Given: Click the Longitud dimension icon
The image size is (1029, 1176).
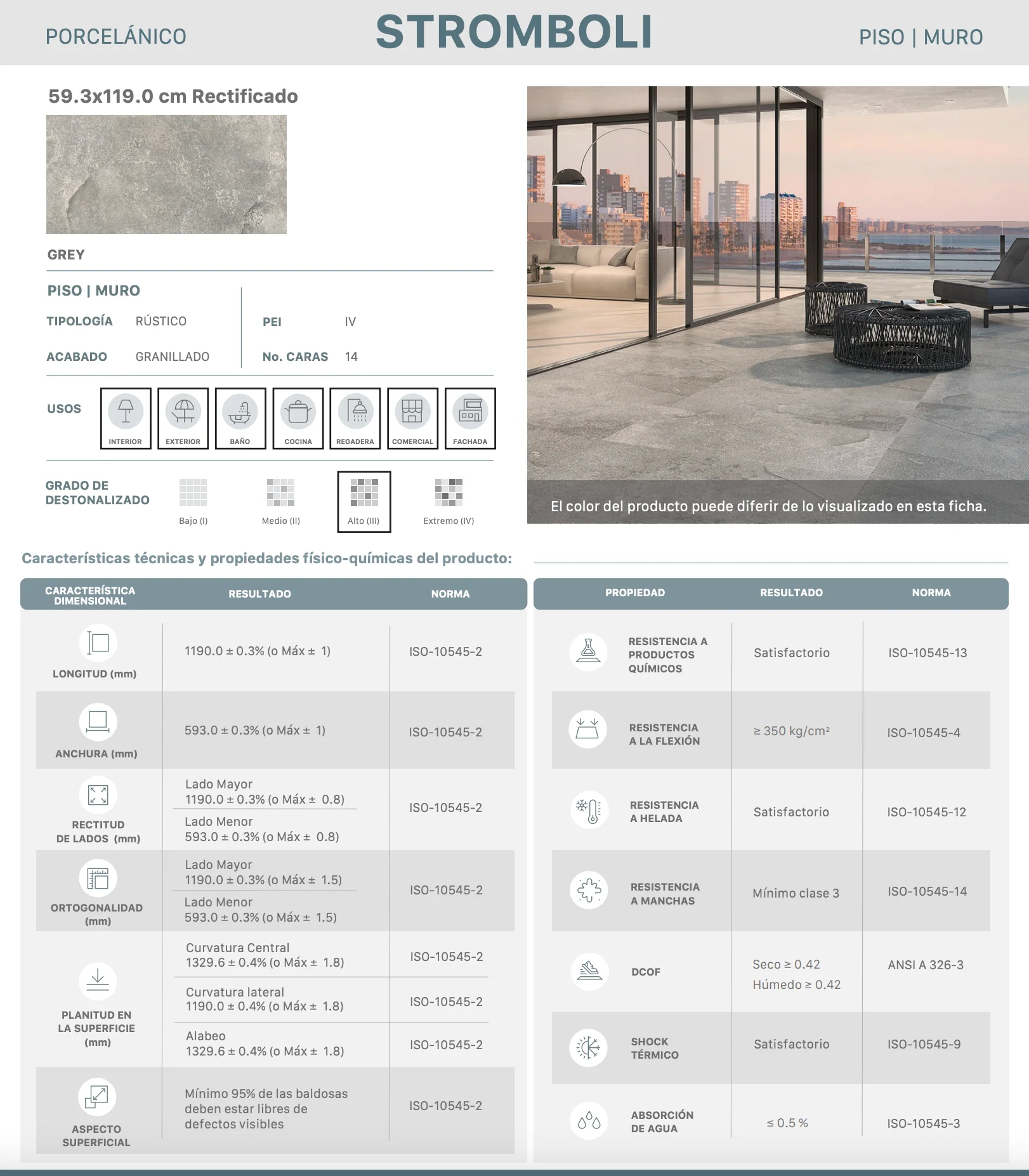Looking at the screenshot, I should tap(98, 643).
